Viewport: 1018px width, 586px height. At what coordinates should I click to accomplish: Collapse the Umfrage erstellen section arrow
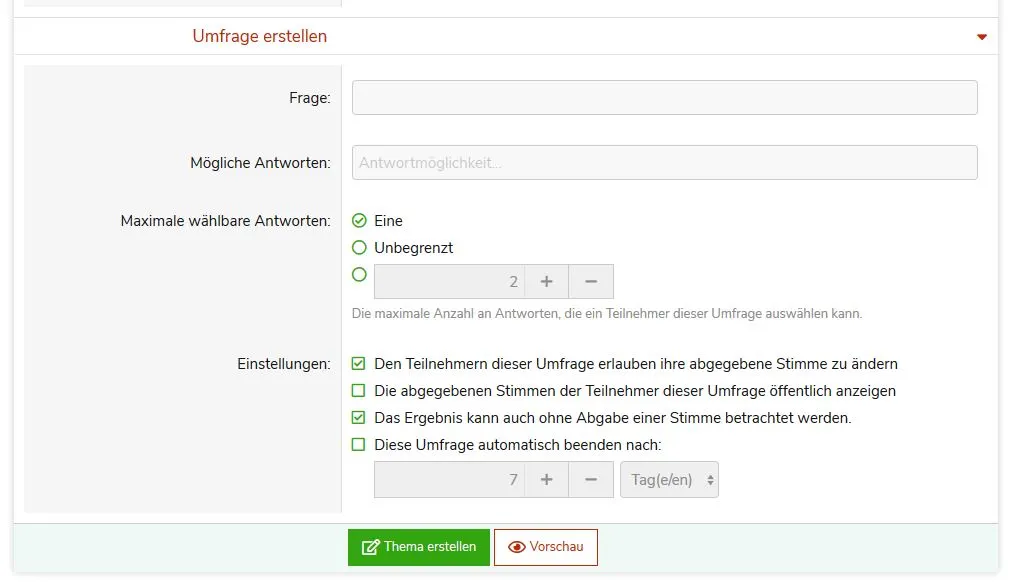[981, 37]
